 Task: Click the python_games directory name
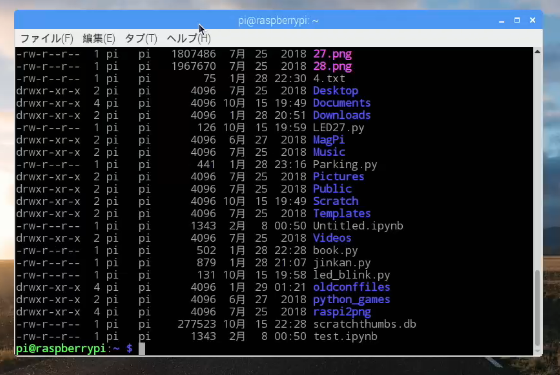coord(351,300)
